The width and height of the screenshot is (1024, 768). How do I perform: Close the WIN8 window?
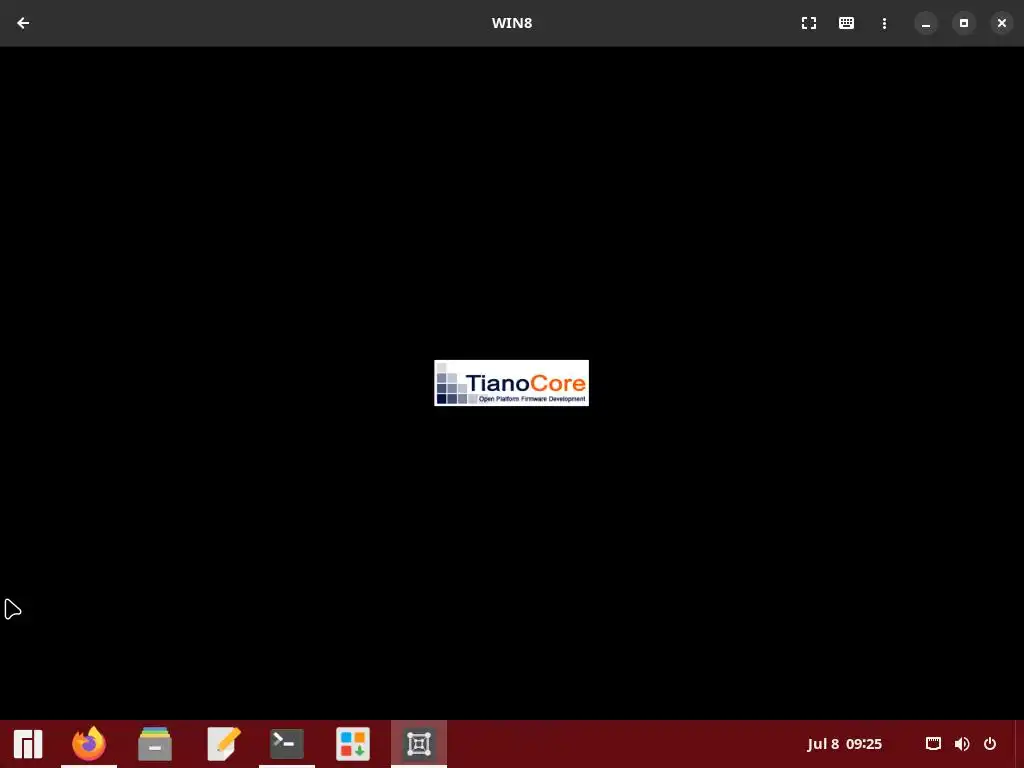click(1002, 23)
